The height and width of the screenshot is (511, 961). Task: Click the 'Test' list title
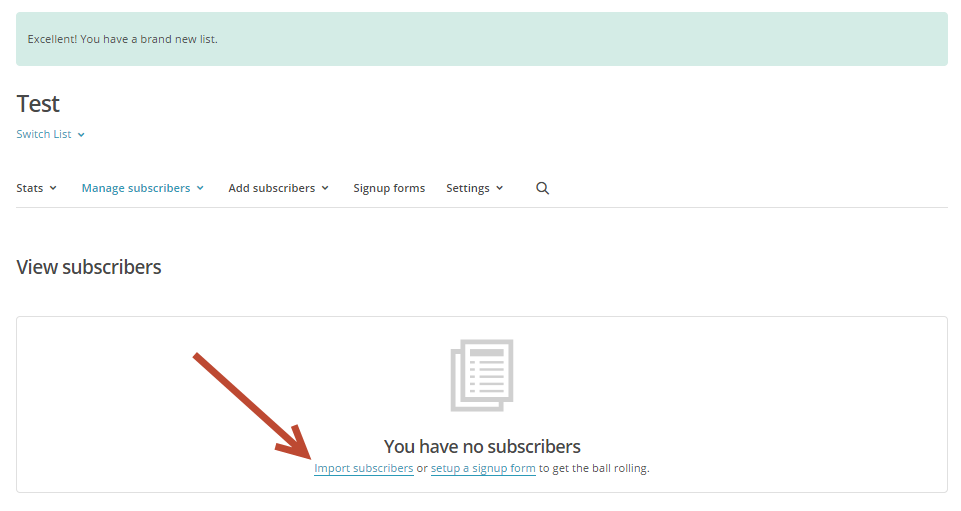(x=38, y=104)
